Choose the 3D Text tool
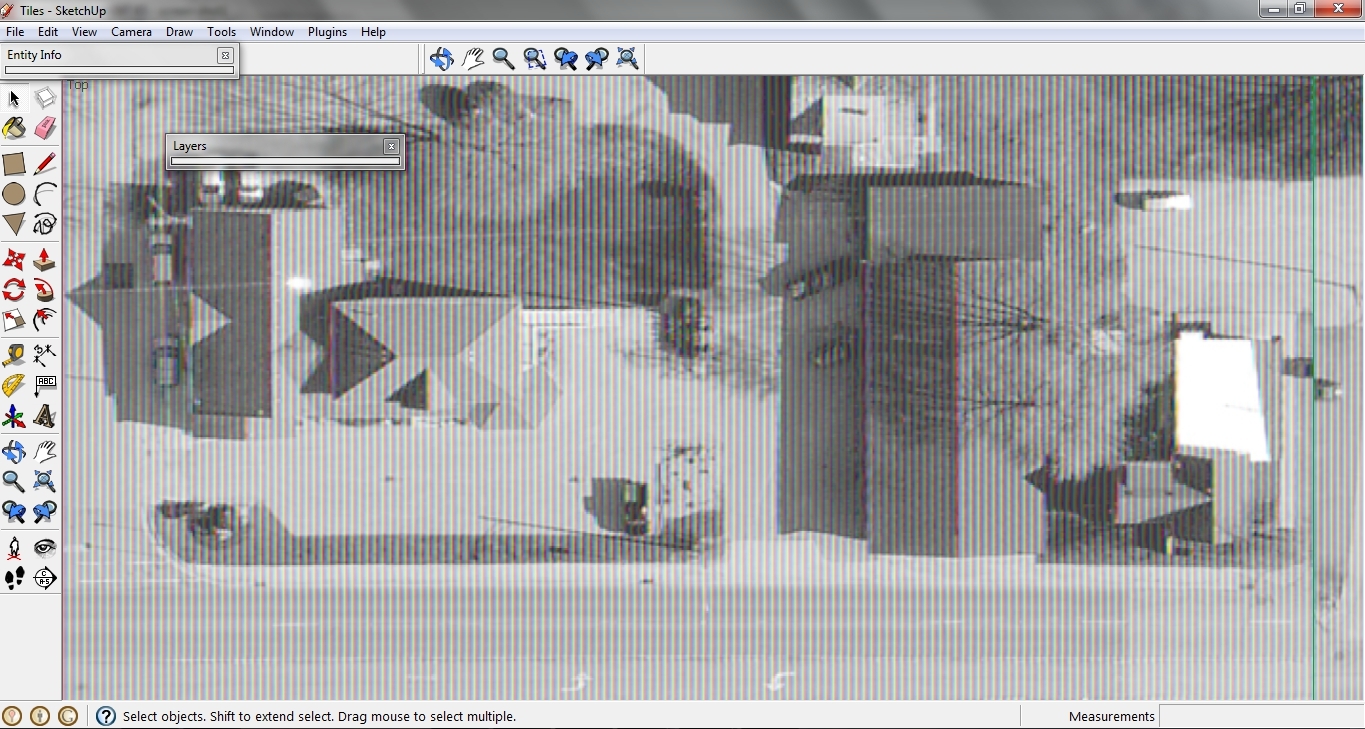This screenshot has width=1365, height=729. pos(45,416)
